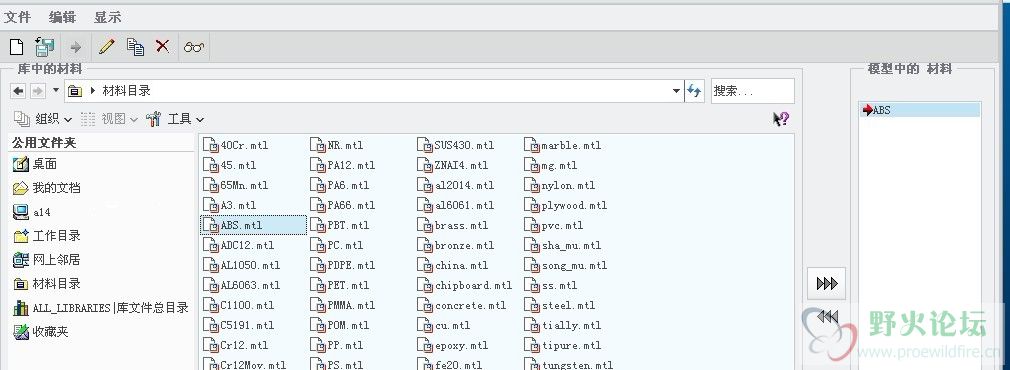Assign material with triple right-arrow button
The image size is (1010, 370).
(x=826, y=284)
